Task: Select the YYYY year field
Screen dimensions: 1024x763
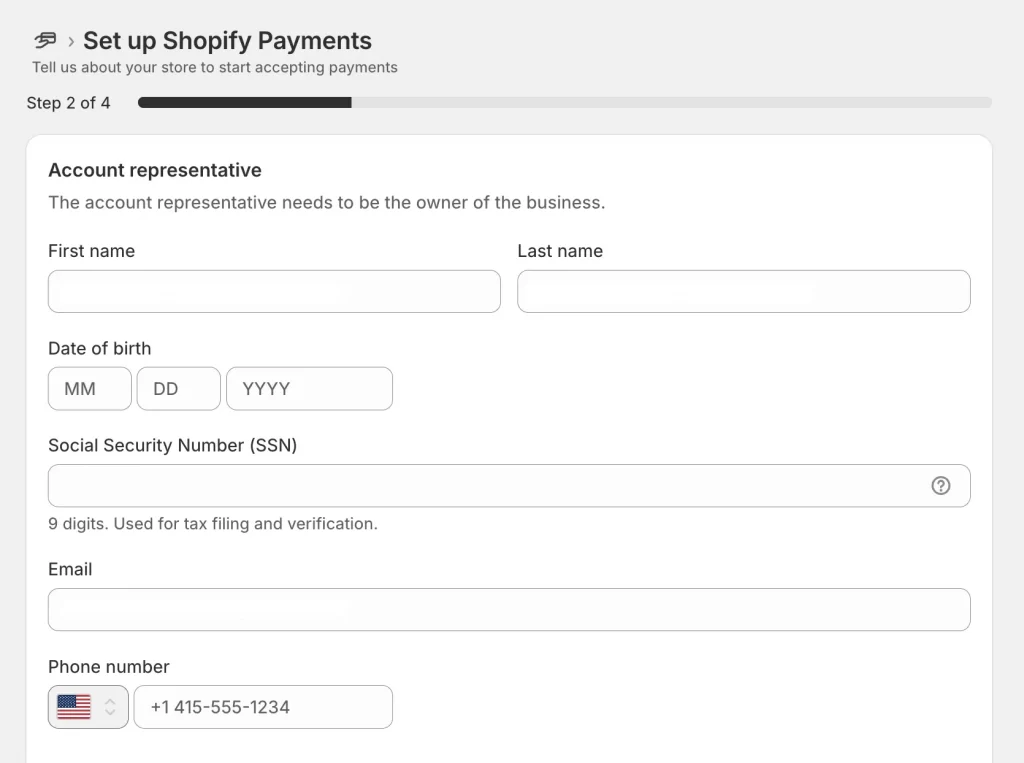Action: (310, 389)
